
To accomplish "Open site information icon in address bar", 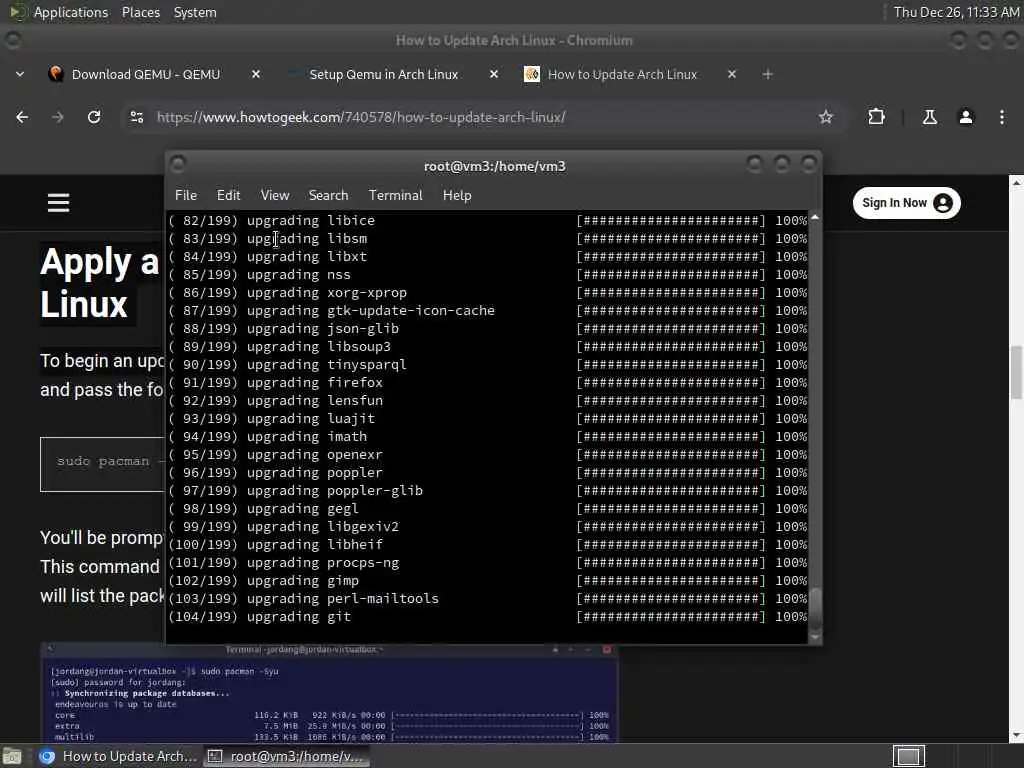I will pos(136,117).
